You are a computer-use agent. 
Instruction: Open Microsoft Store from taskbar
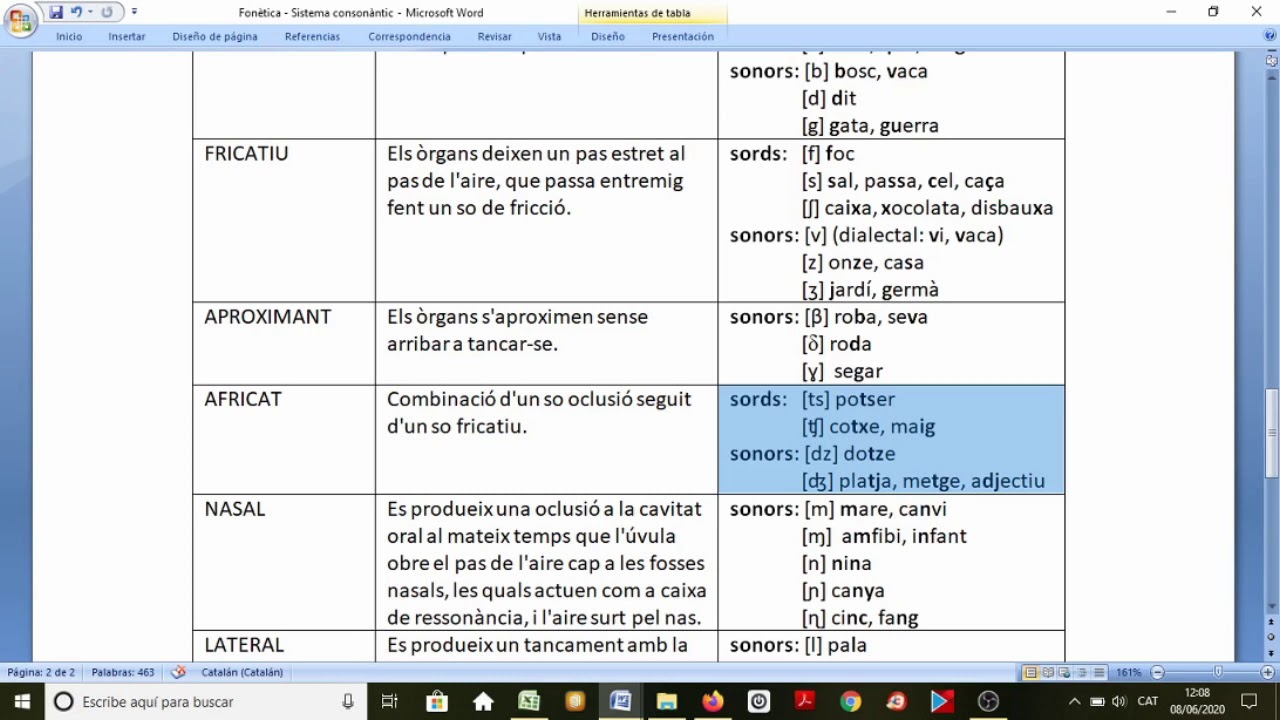[x=437, y=701]
